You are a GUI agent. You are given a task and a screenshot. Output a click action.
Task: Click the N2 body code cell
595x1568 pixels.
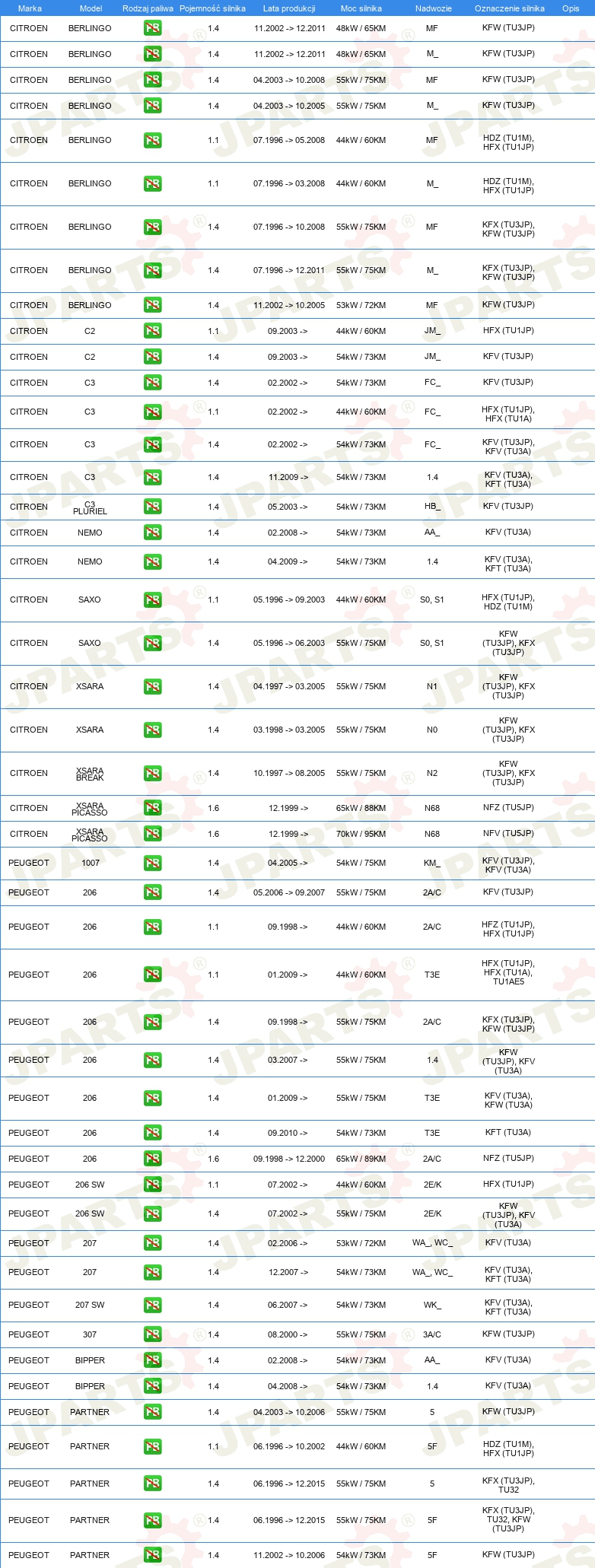pyautogui.click(x=432, y=773)
